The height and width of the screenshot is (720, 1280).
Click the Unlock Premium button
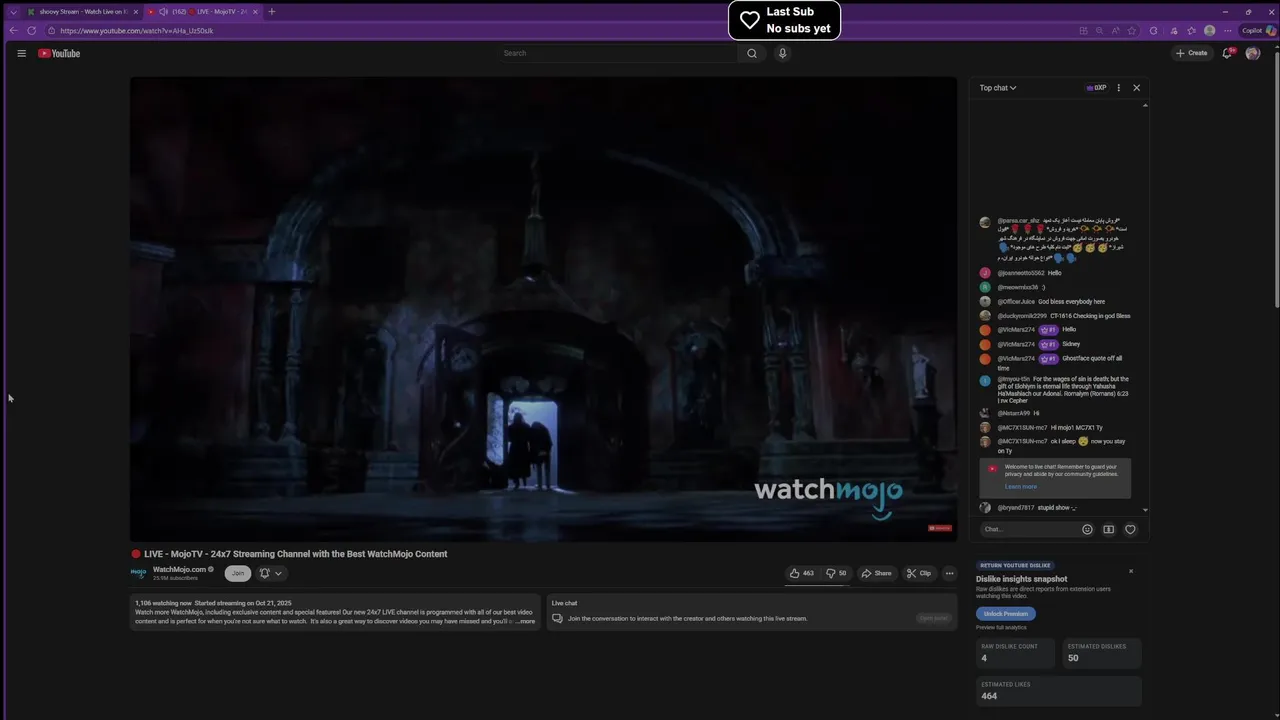(1006, 614)
